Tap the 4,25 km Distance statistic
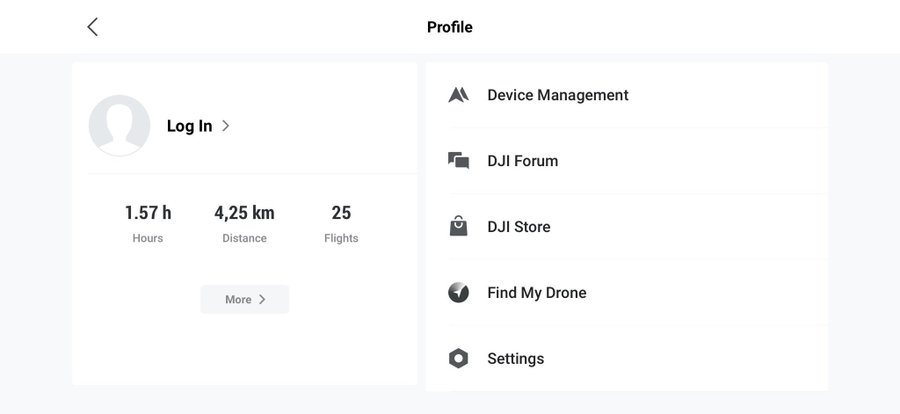 [244, 223]
